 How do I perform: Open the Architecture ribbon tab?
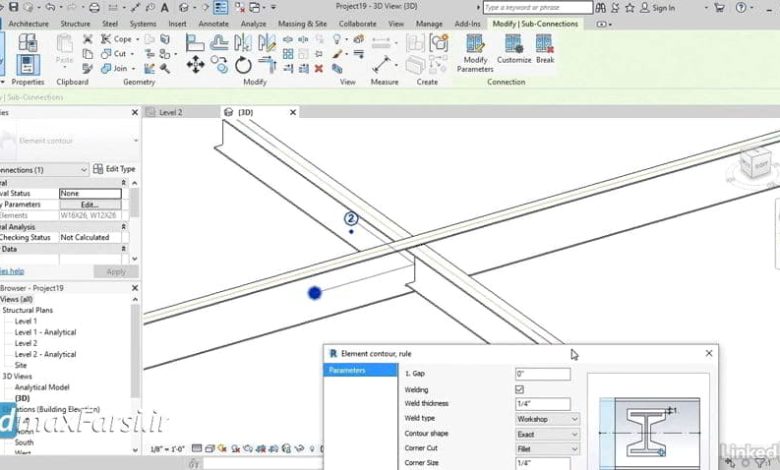[28, 23]
